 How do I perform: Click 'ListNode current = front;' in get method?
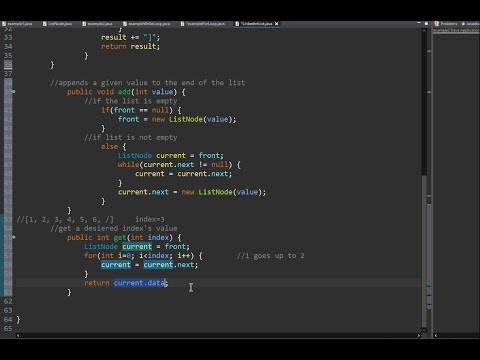click(137, 247)
